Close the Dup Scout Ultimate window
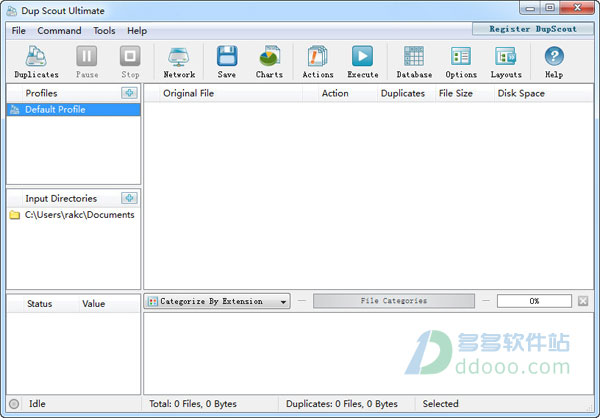Image resolution: width=600 pixels, height=418 pixels. click(577, 8)
